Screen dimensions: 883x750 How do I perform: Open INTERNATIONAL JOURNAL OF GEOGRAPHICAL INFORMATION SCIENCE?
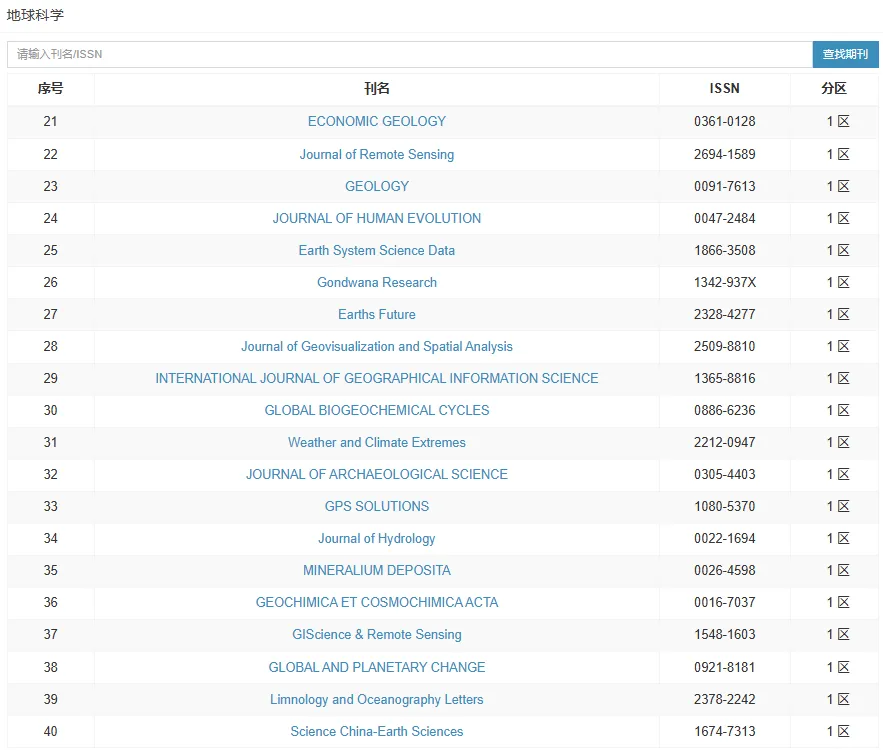(x=377, y=378)
